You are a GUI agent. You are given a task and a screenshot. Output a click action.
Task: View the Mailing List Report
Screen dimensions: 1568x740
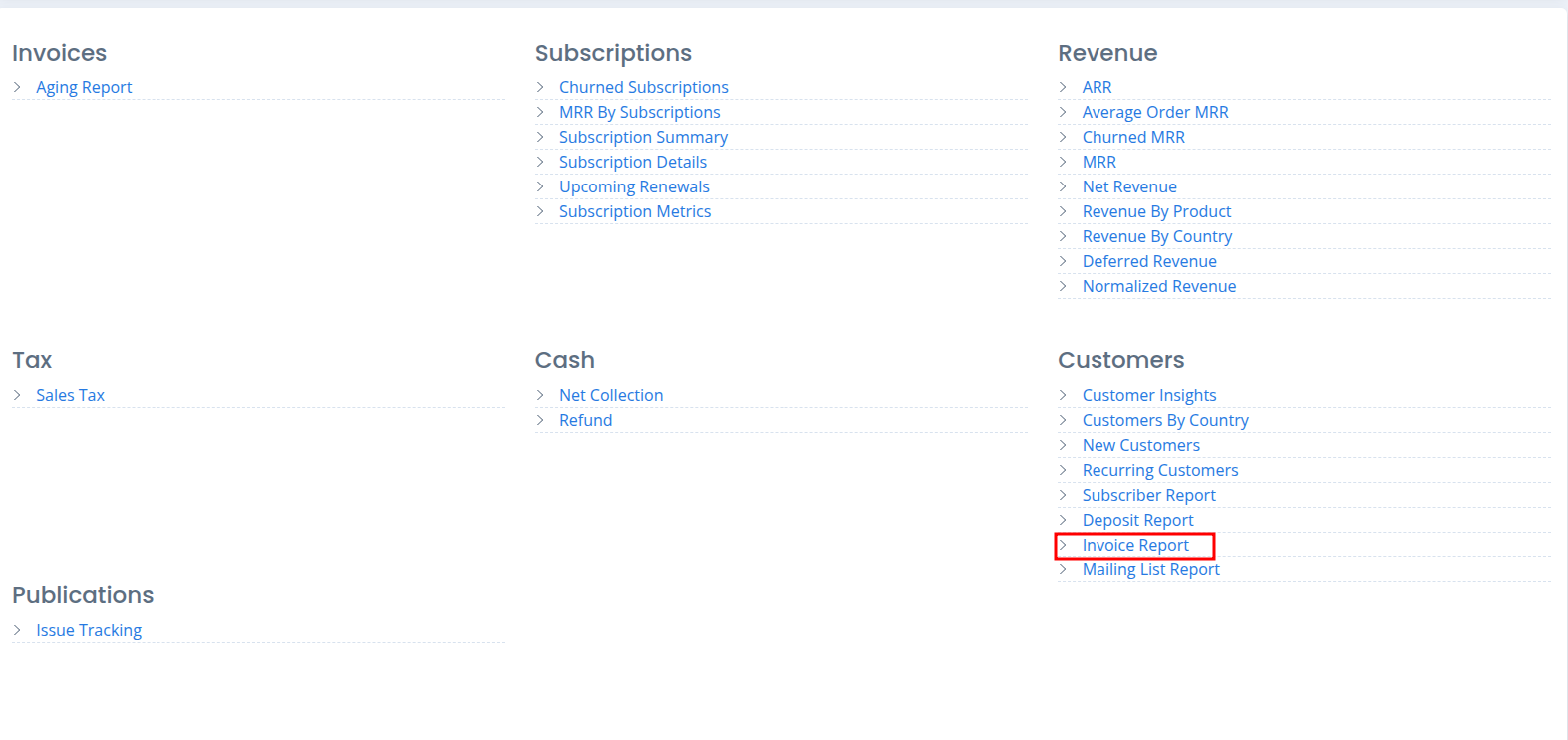[1150, 569]
